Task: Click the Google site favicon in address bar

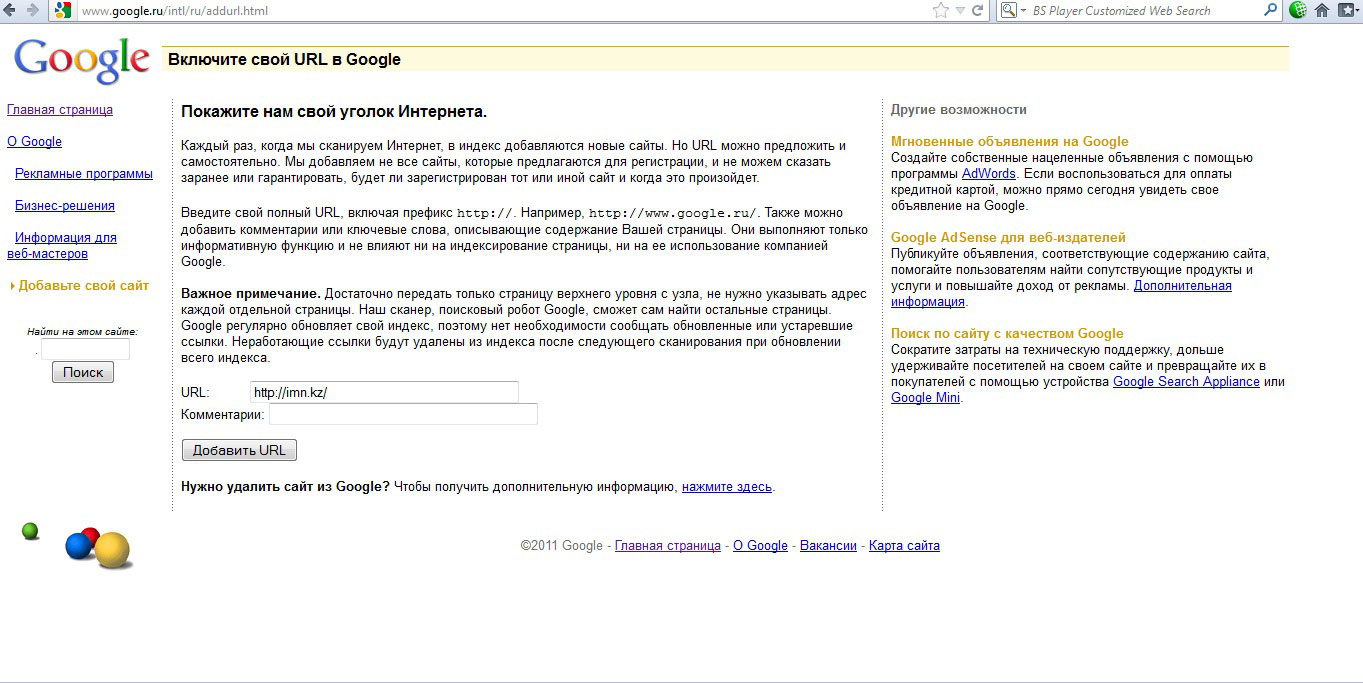Action: 63,11
